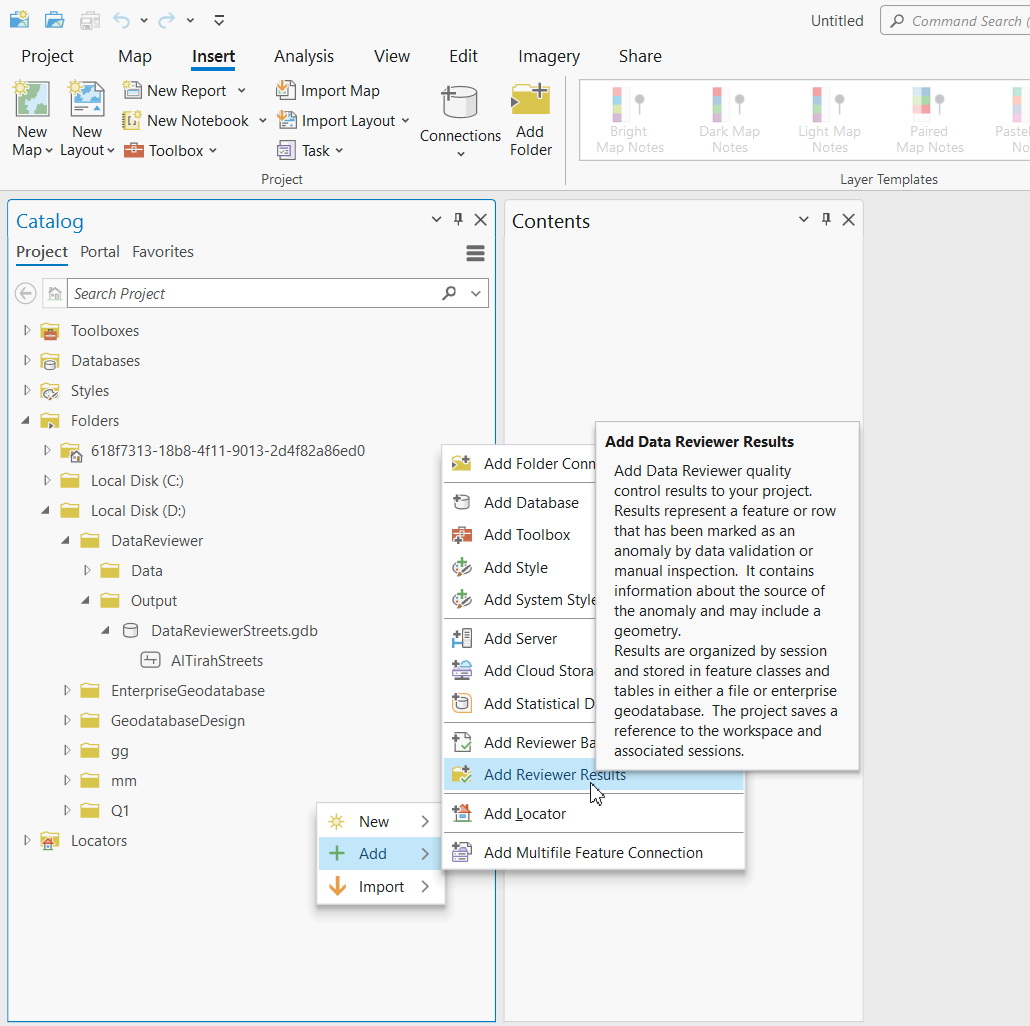1030x1026 pixels.
Task: Unpin the Catalog pane
Action: pos(458,219)
